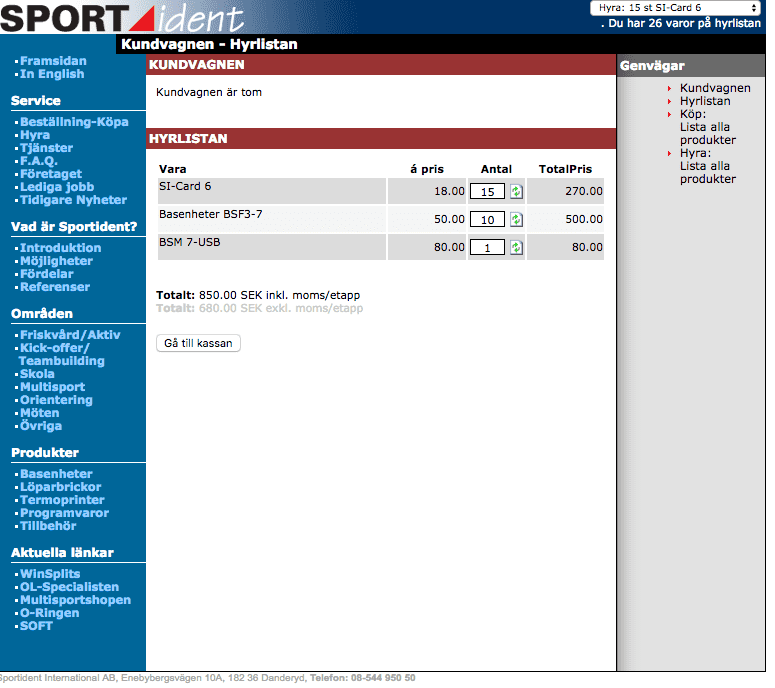Open Multisport link
Screen dimensions: 775x688
[52, 387]
